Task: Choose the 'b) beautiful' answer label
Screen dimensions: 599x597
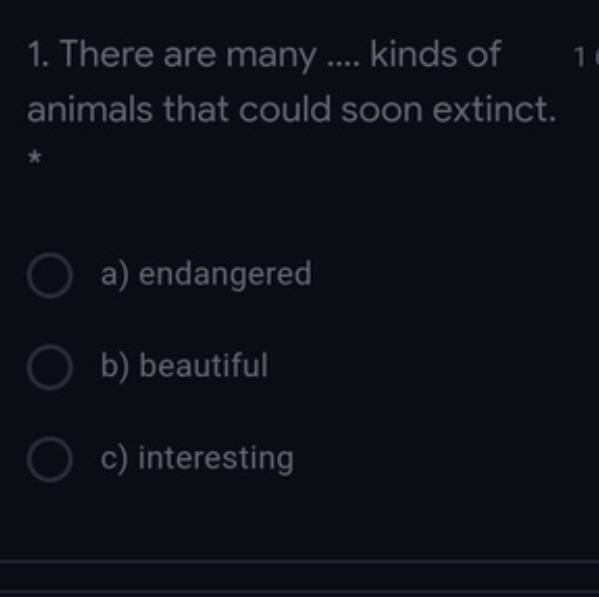Action: pyautogui.click(x=185, y=366)
